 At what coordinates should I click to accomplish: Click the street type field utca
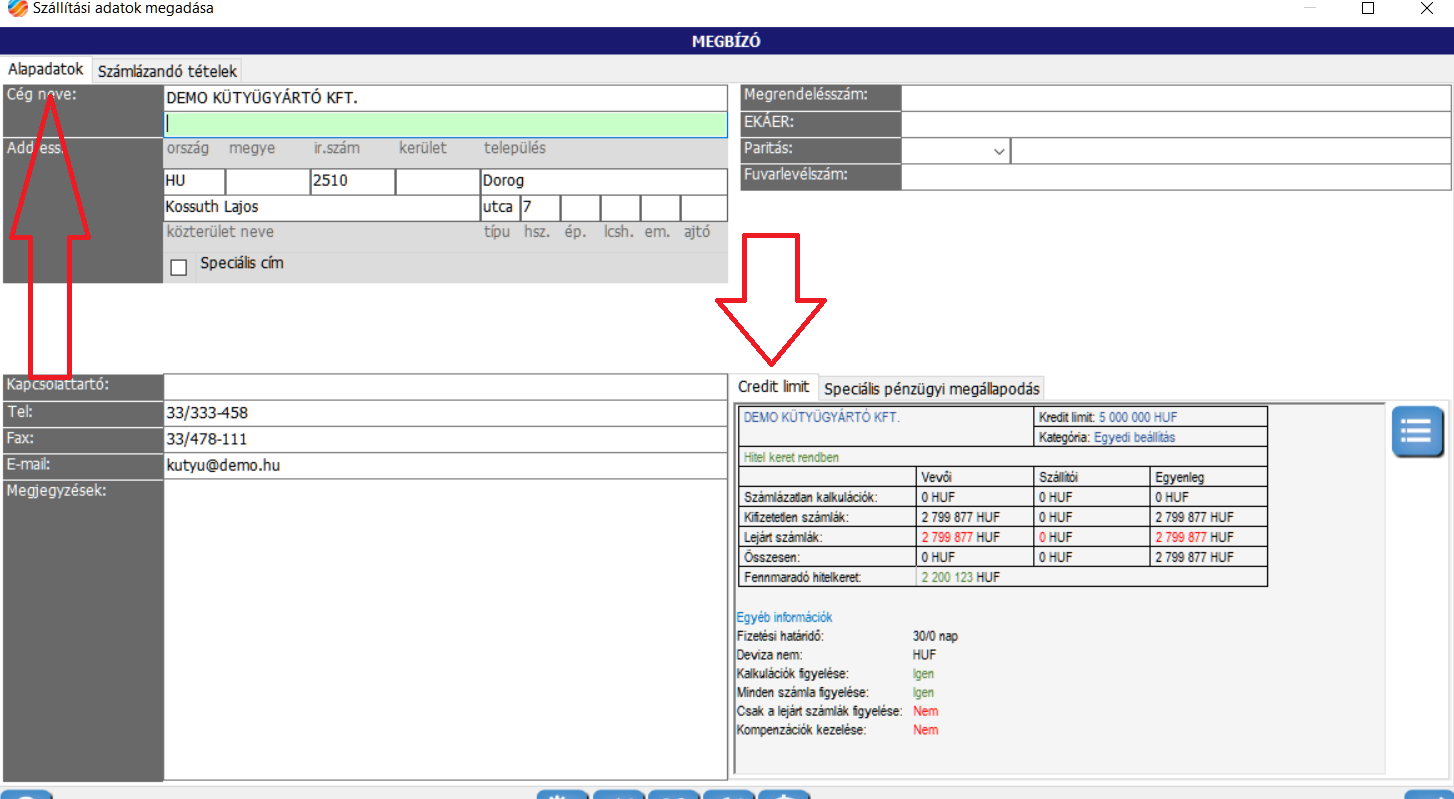click(x=499, y=208)
